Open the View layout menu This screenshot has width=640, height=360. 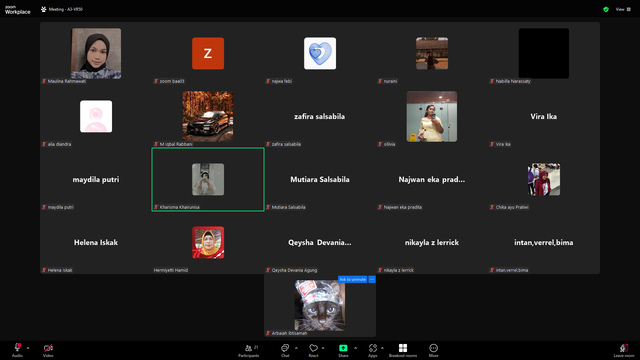click(623, 9)
